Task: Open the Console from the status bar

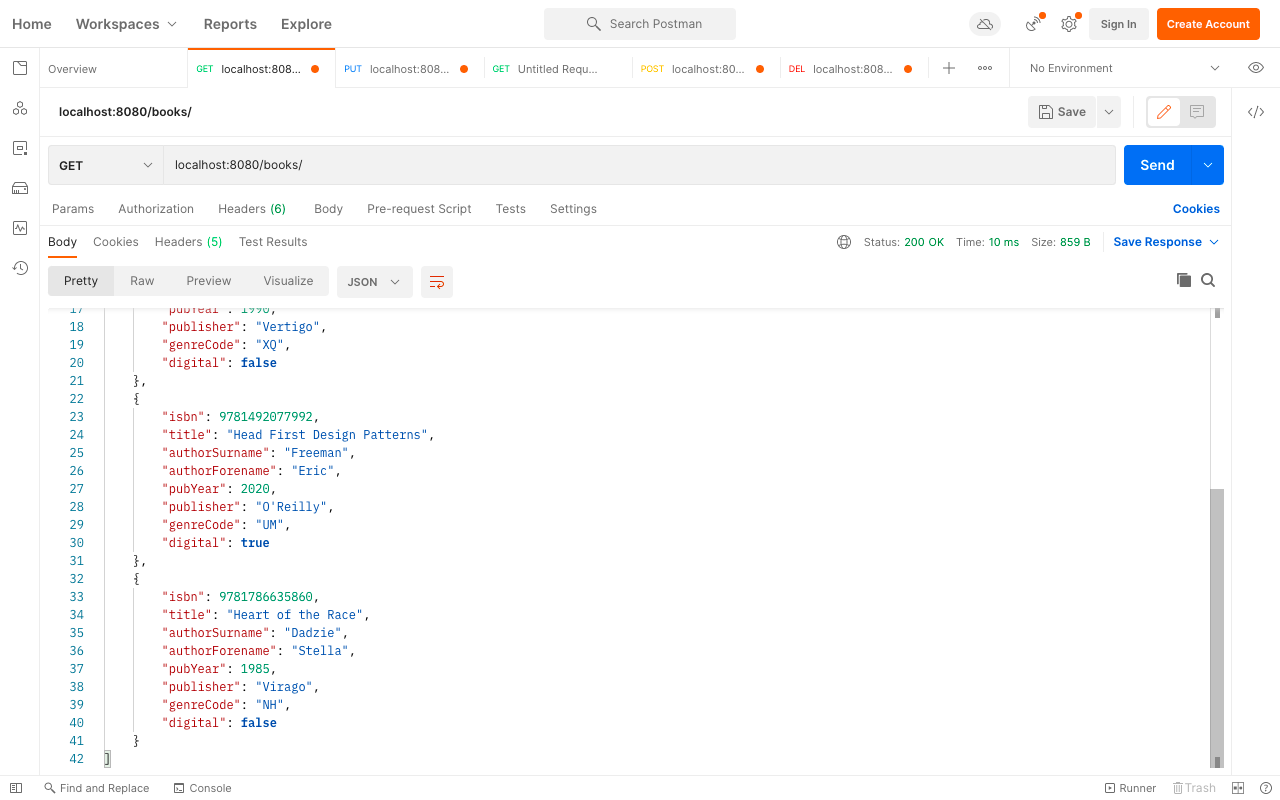Action: coord(203,788)
